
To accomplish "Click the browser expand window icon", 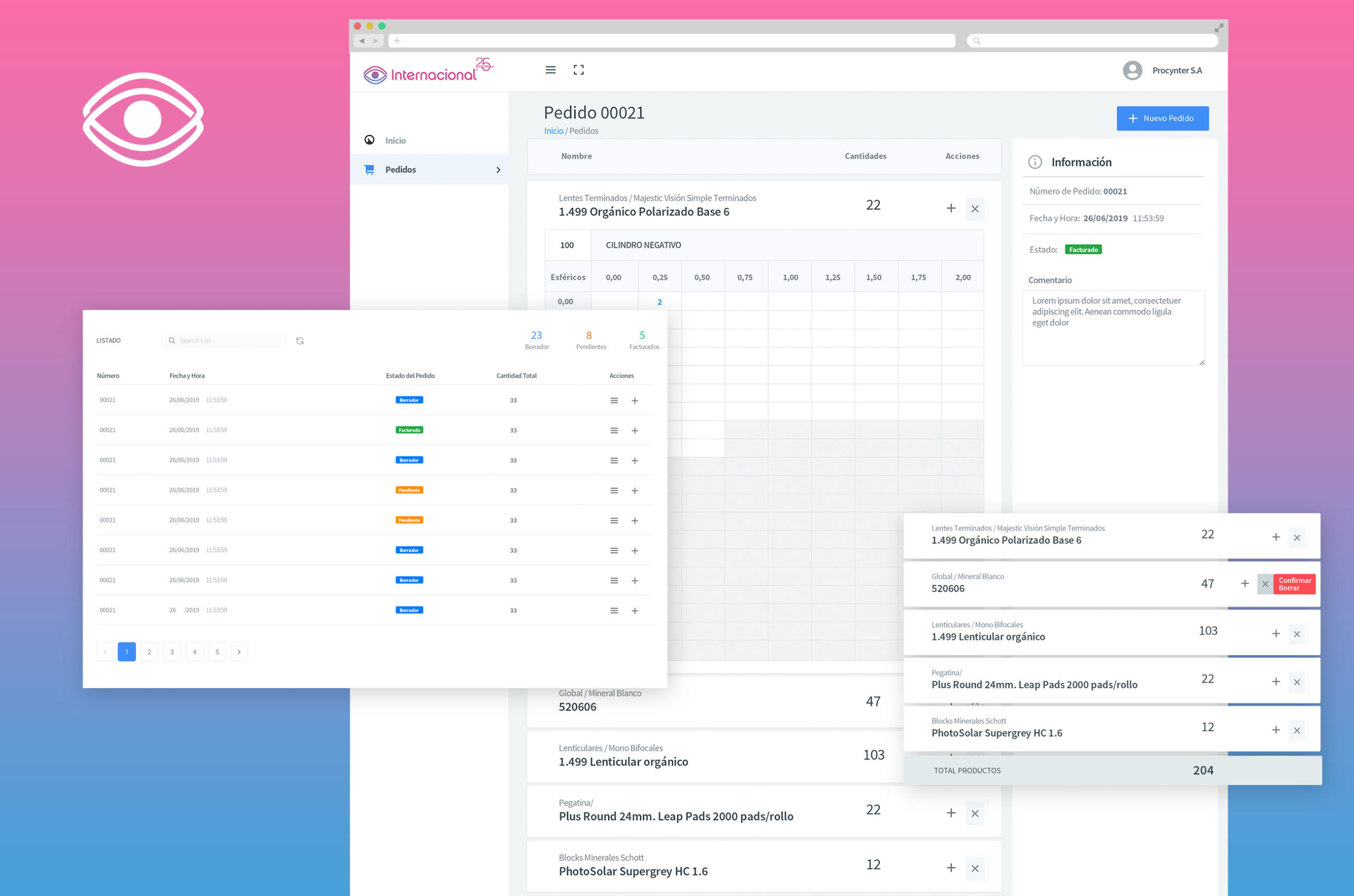I will coord(1219,28).
